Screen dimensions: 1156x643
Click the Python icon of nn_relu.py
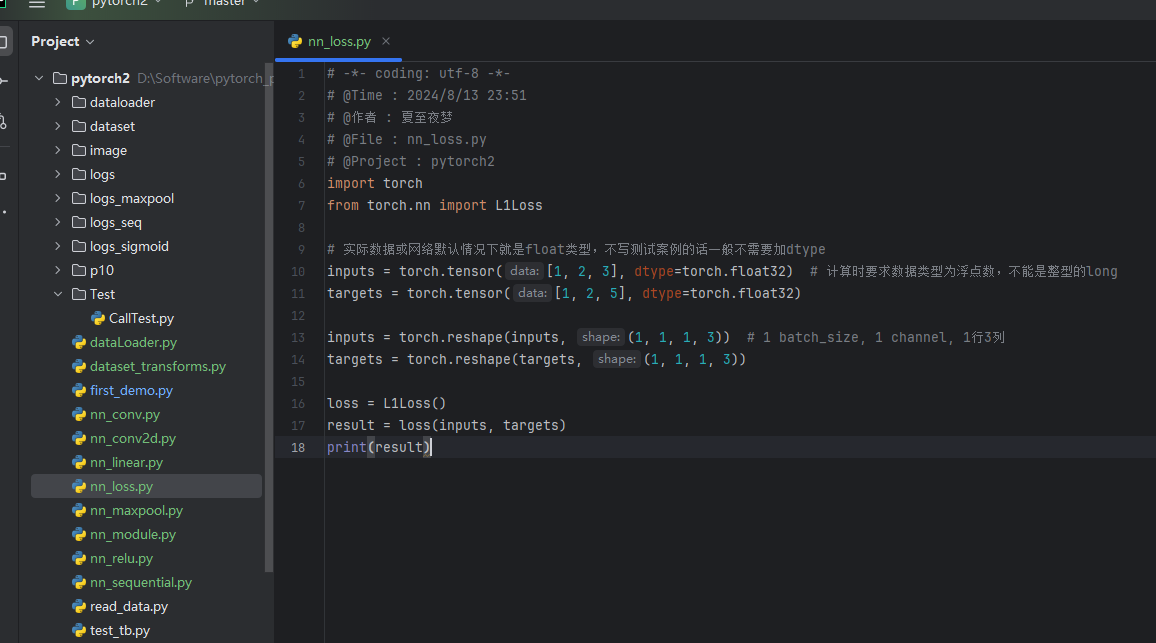click(x=79, y=558)
